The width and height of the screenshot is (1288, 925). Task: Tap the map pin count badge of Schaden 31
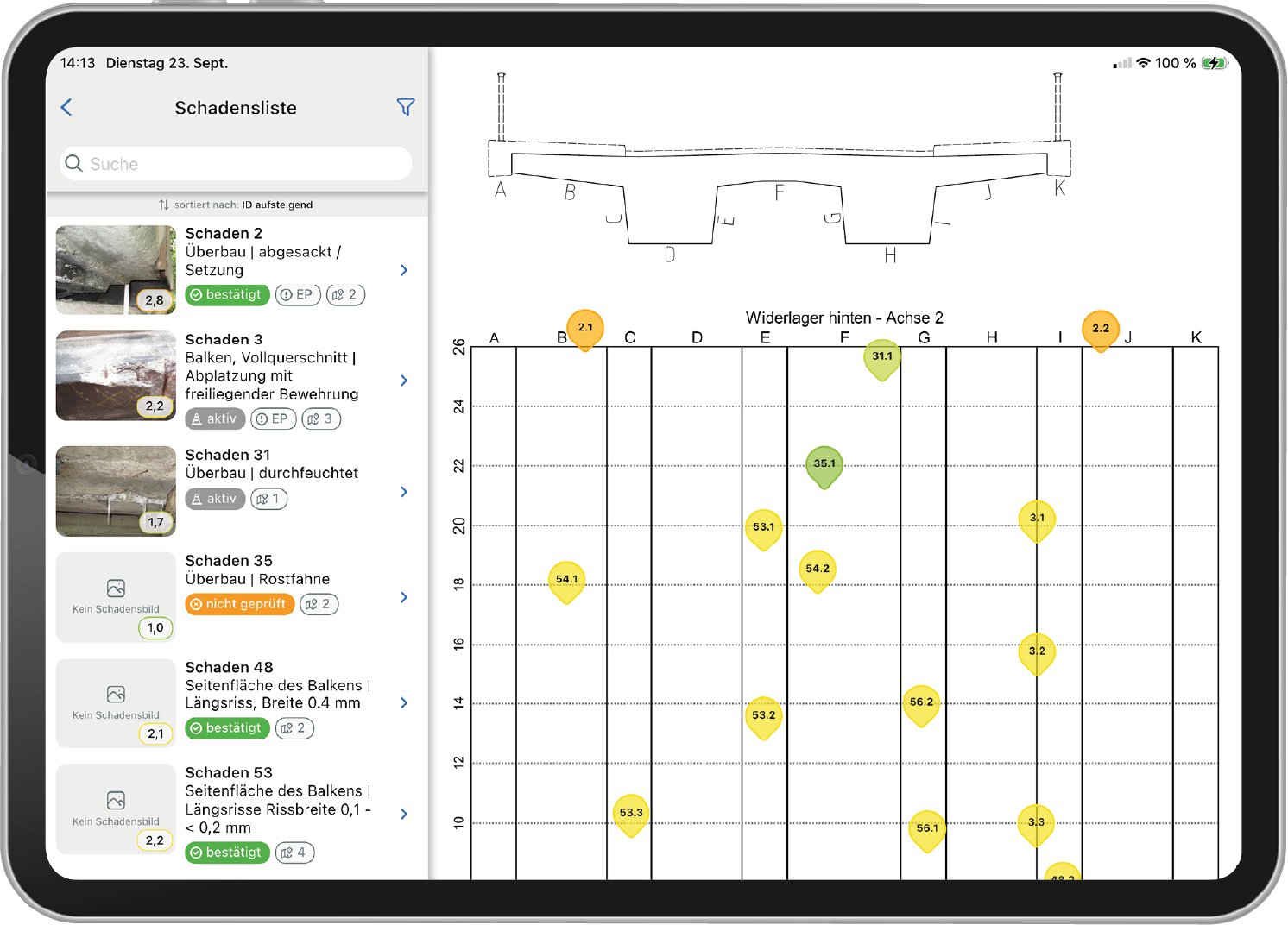(x=269, y=499)
